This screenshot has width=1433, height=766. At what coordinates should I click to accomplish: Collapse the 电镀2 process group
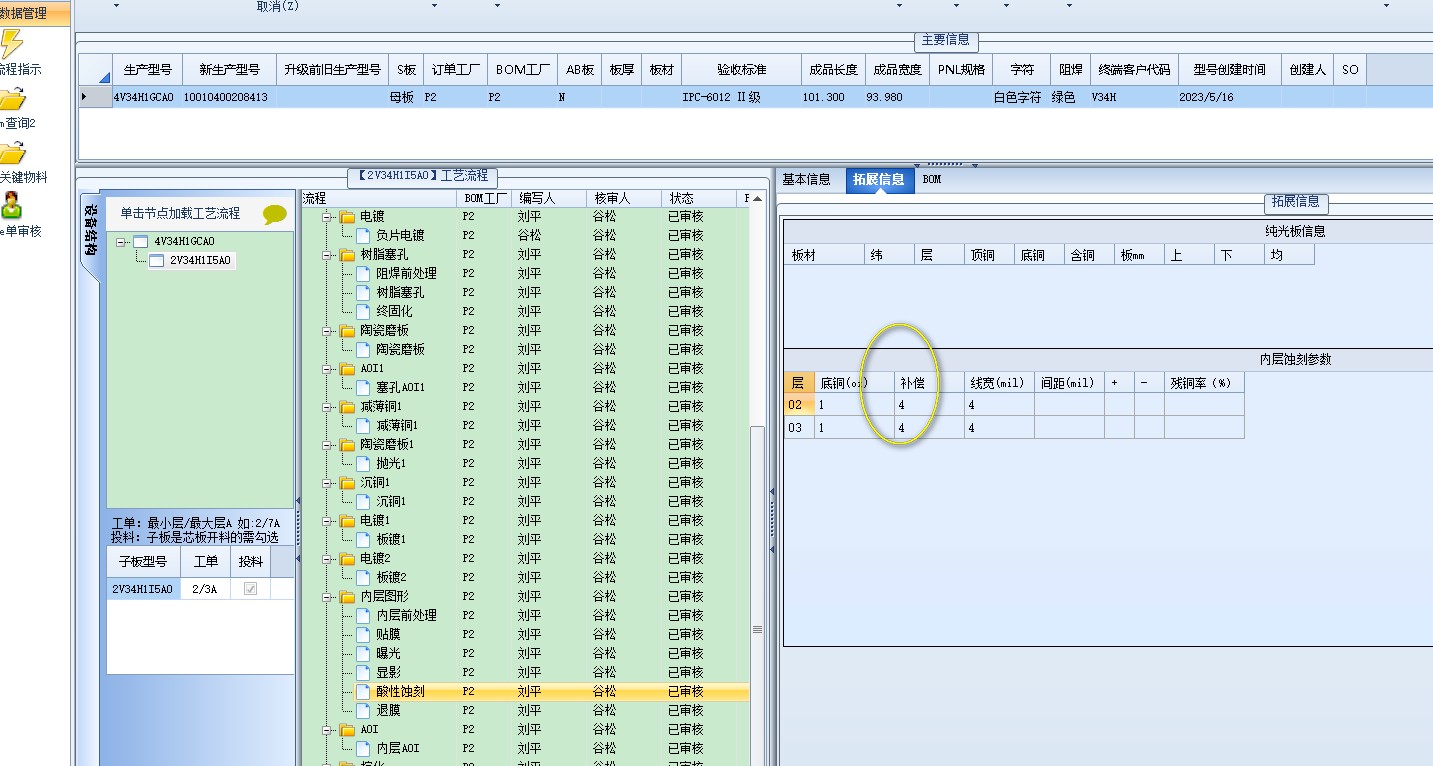pyautogui.click(x=327, y=559)
